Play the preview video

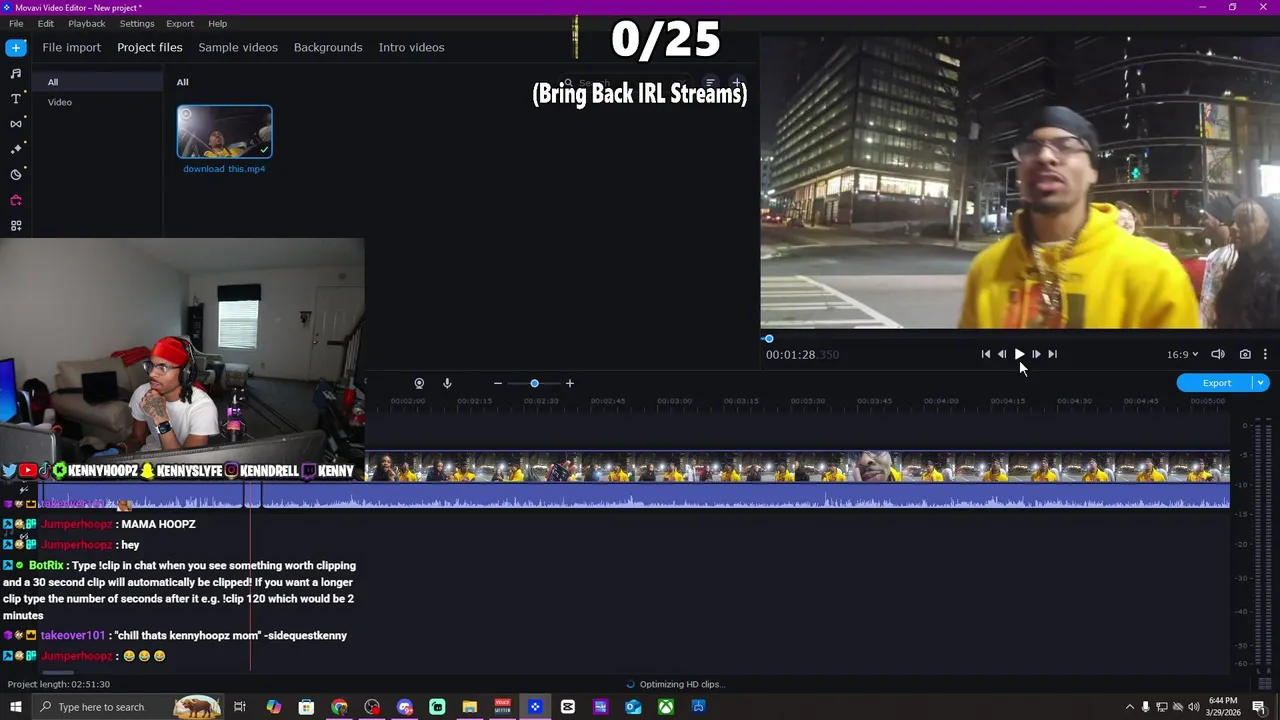pos(1019,354)
